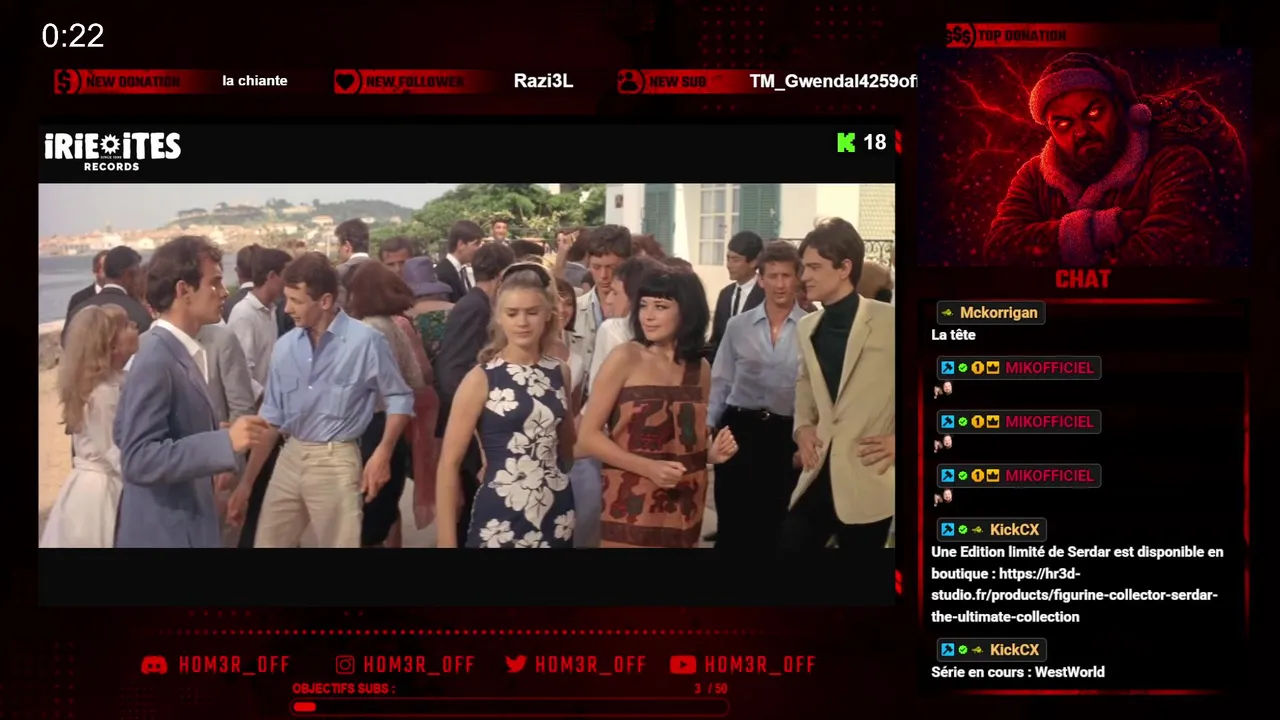The image size is (1280, 720).
Task: Open the YouTube icon in the social bar
Action: (683, 665)
